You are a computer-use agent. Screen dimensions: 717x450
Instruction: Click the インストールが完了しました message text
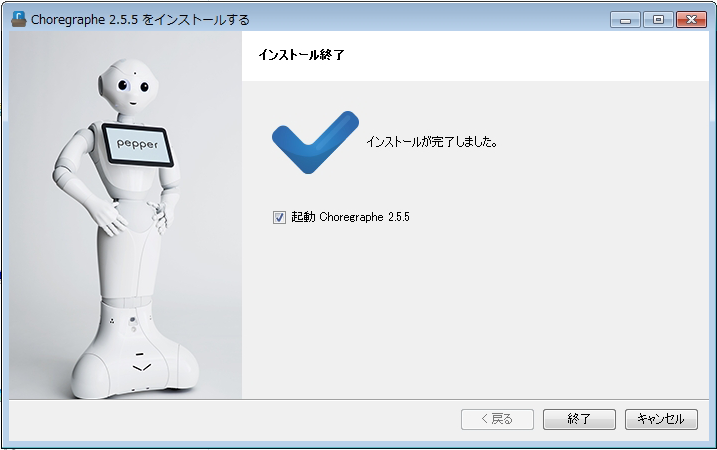click(431, 142)
